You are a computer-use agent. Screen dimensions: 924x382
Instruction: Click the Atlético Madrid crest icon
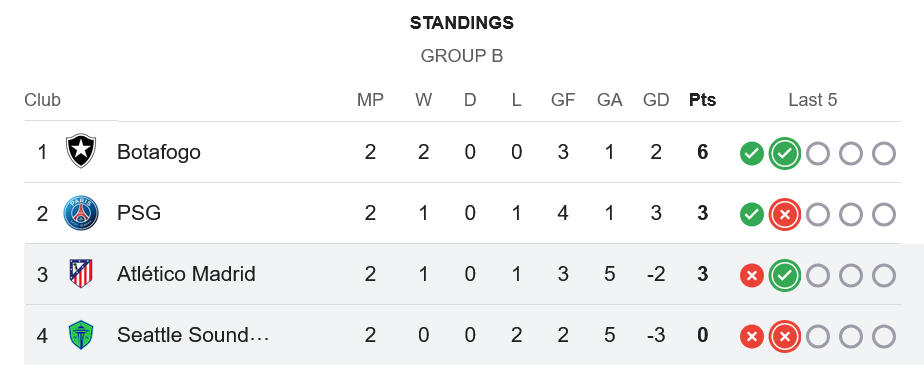(x=81, y=274)
